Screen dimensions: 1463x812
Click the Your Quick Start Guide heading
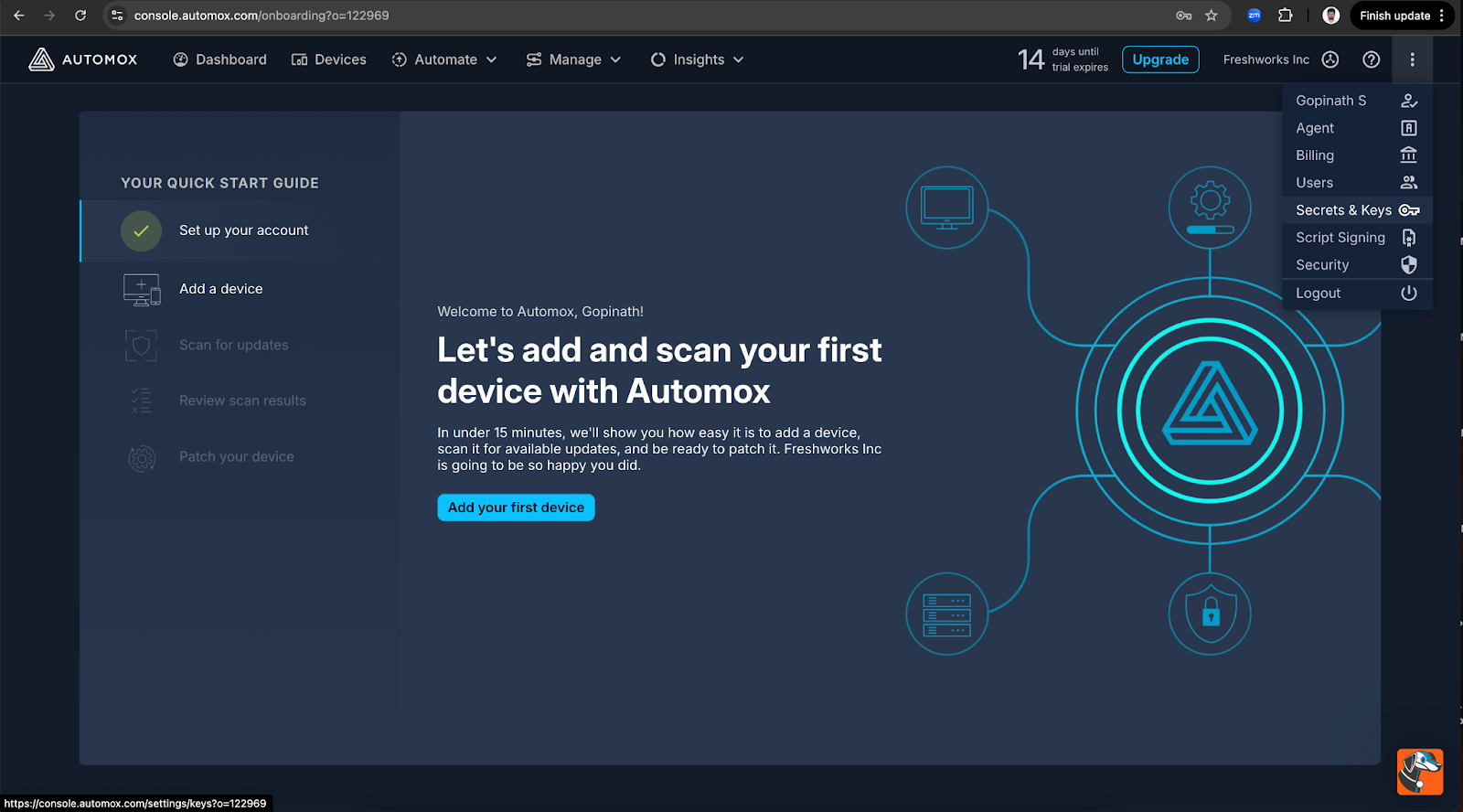pos(219,183)
